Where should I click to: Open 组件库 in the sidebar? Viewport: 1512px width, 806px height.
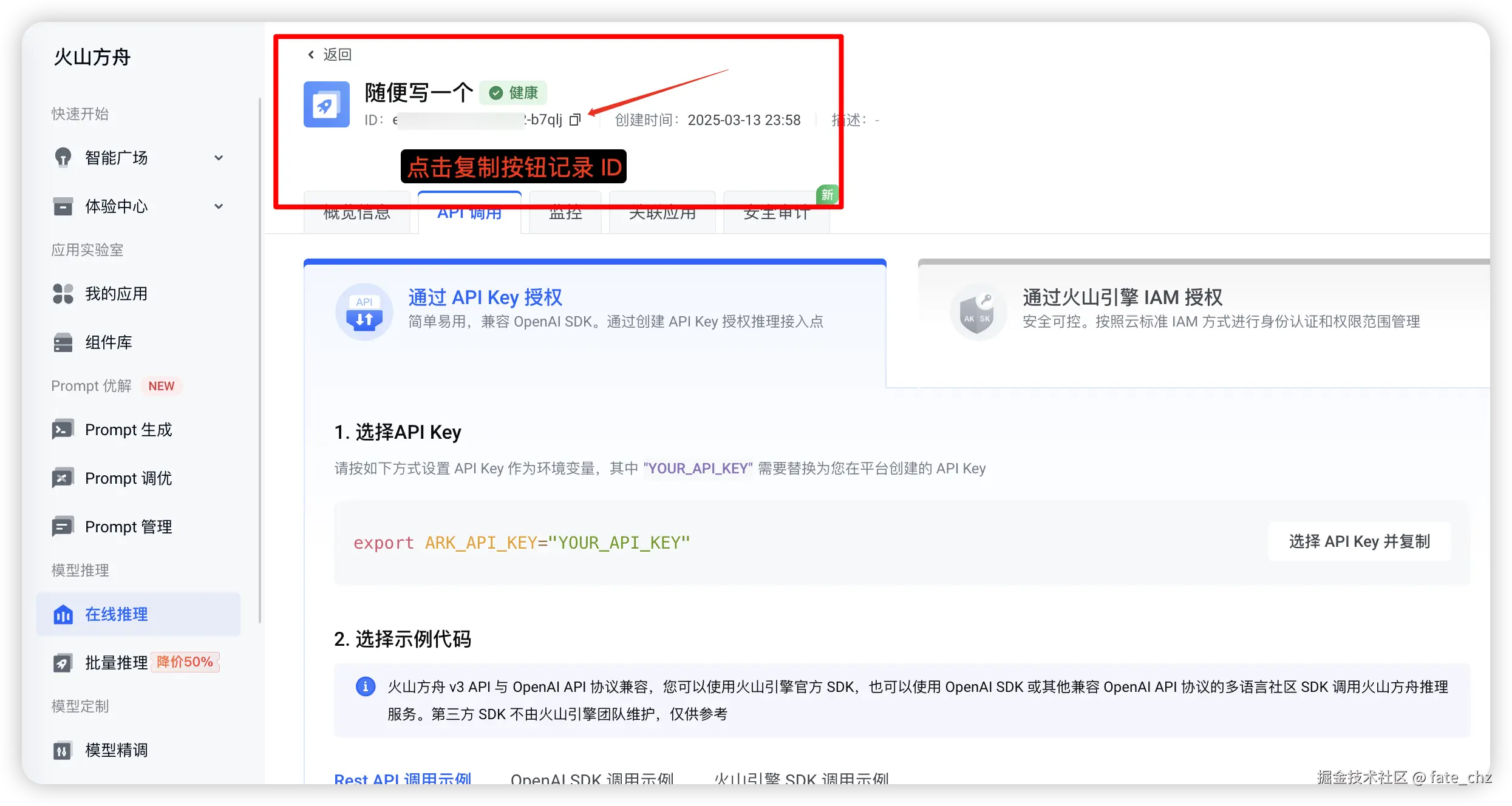pos(108,342)
